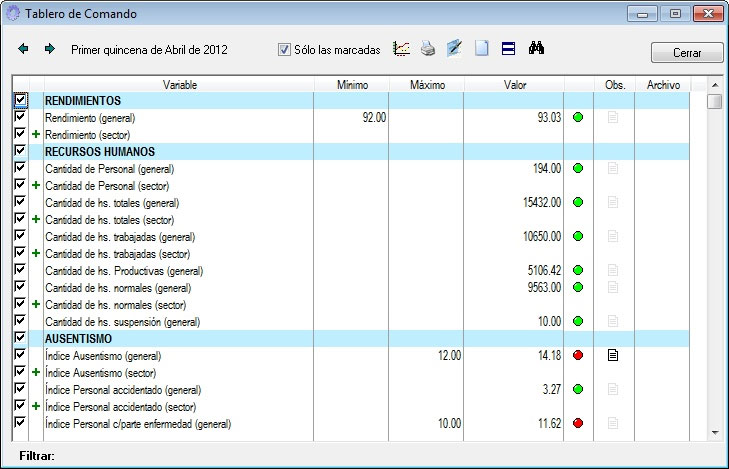Uncheck the Rendimiento (general) row checkbox

coord(20,117)
